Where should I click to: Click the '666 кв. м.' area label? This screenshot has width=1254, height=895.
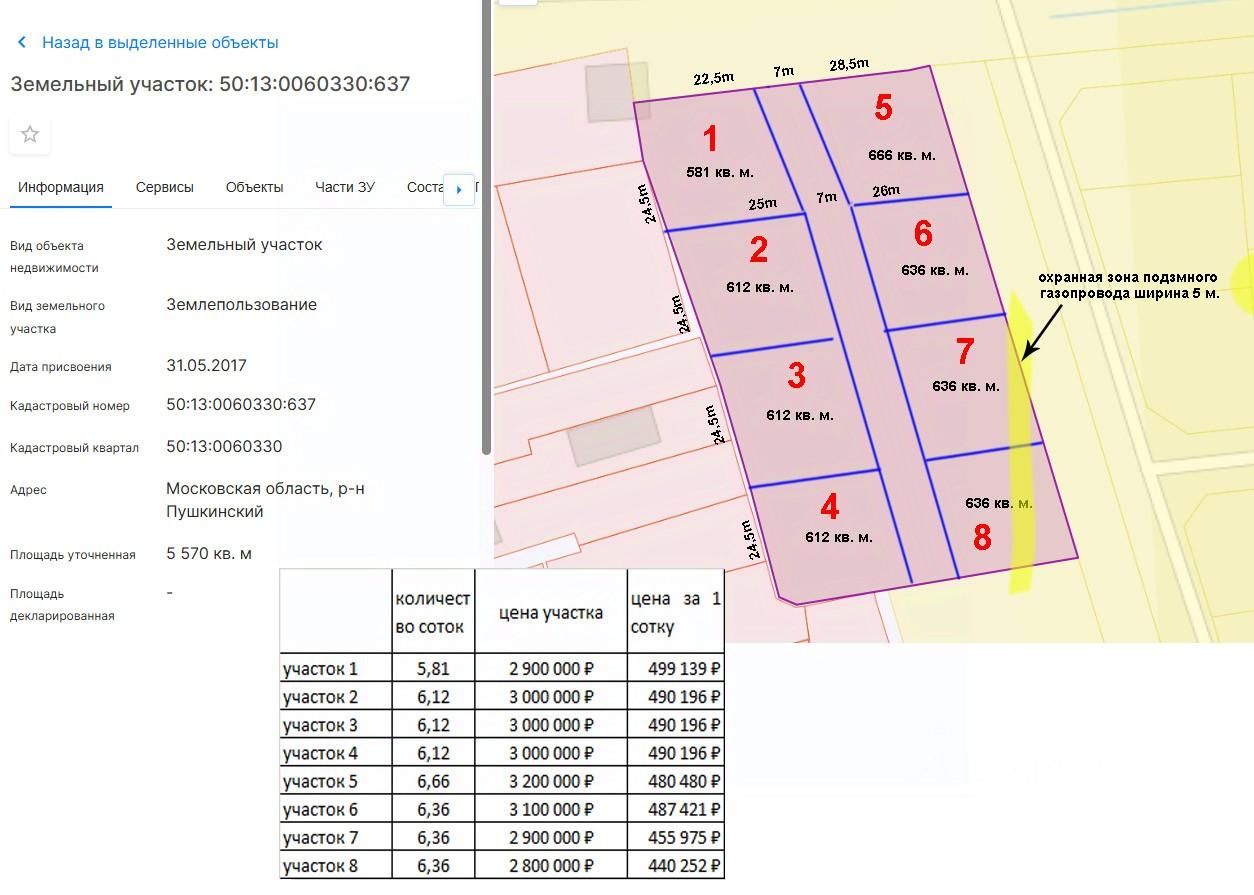902,155
